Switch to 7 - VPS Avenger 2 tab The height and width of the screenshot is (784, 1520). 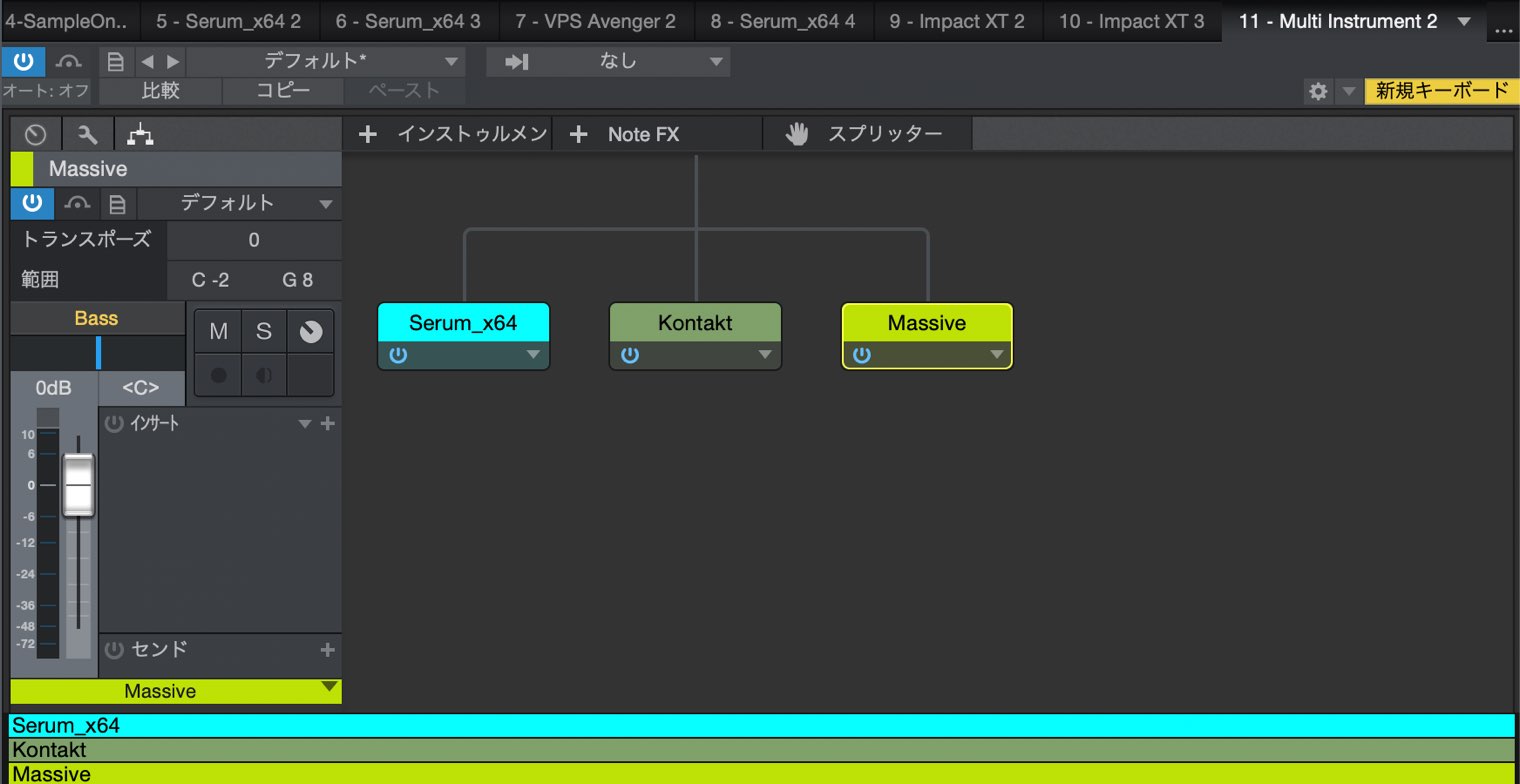[x=595, y=21]
